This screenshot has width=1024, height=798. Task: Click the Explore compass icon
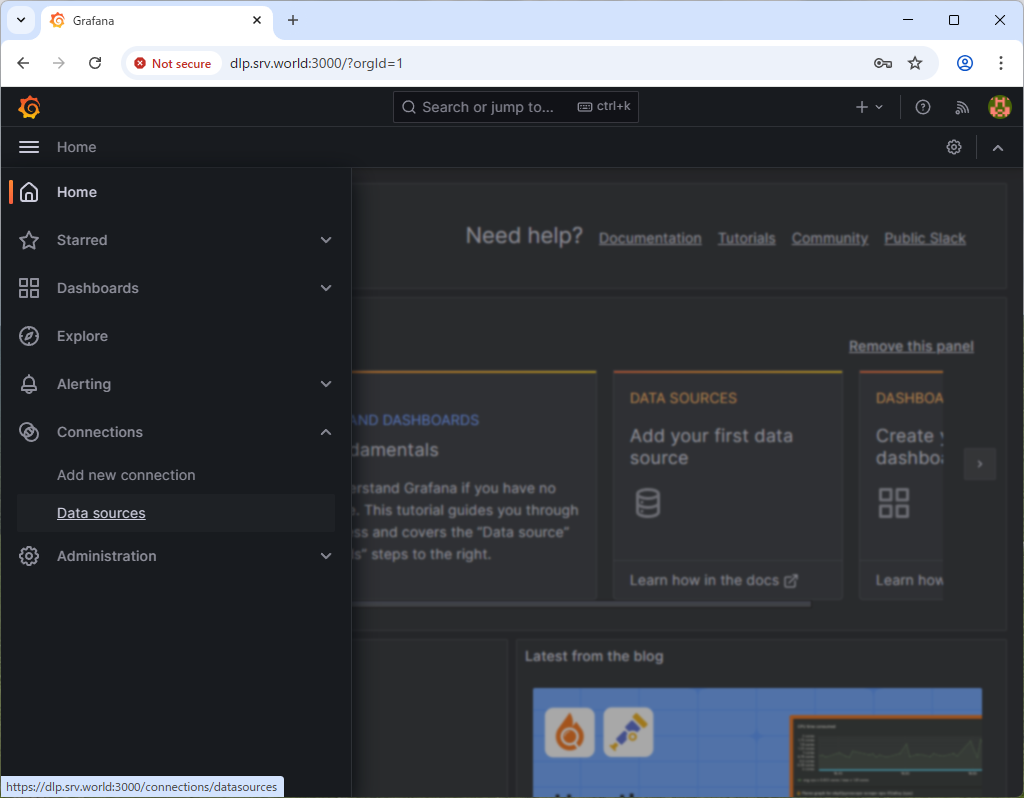[x=29, y=336]
